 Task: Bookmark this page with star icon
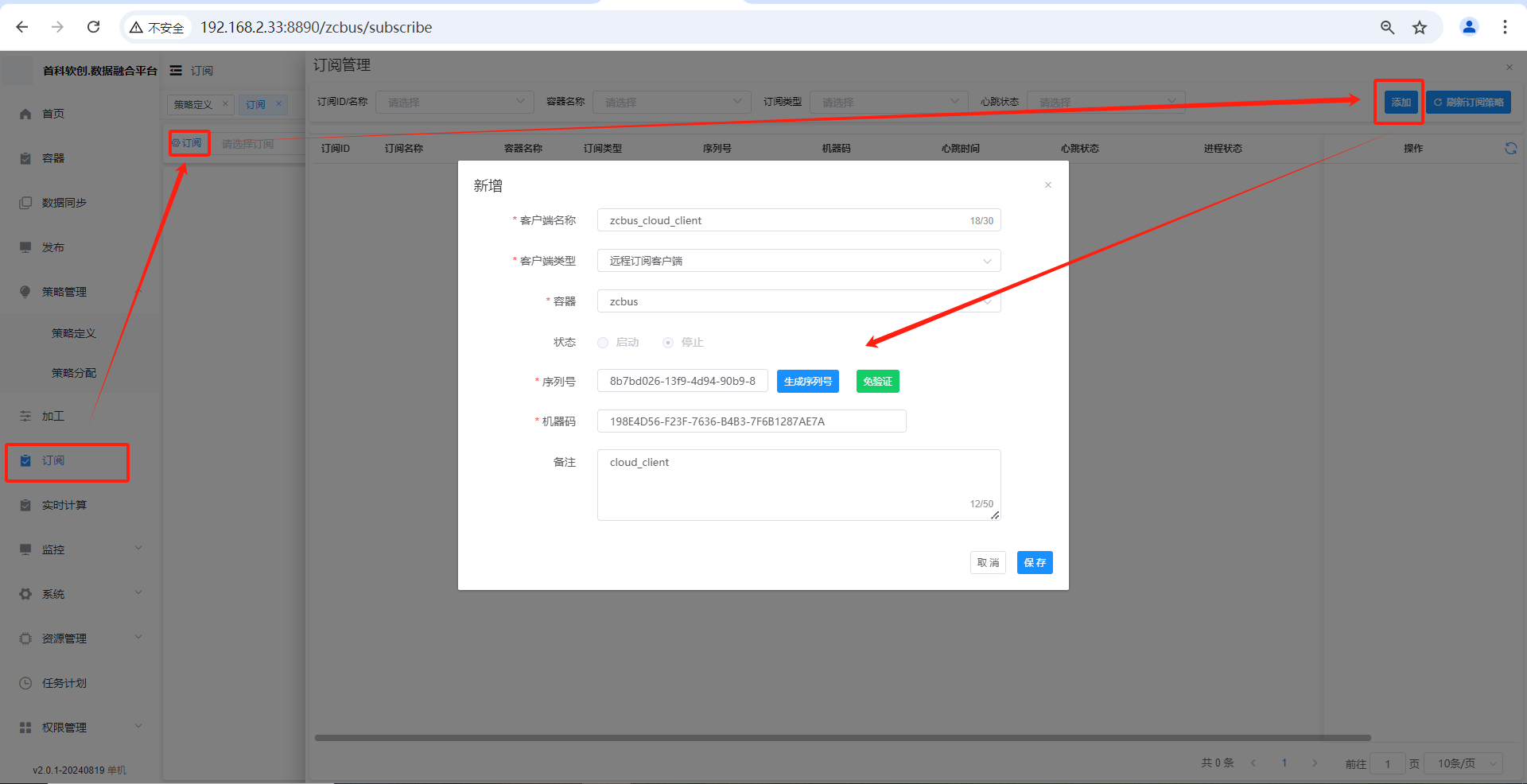click(1420, 27)
